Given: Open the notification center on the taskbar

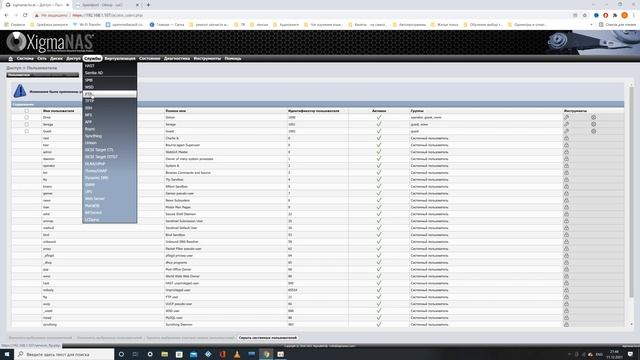Looking at the screenshot, I should tap(630, 354).
